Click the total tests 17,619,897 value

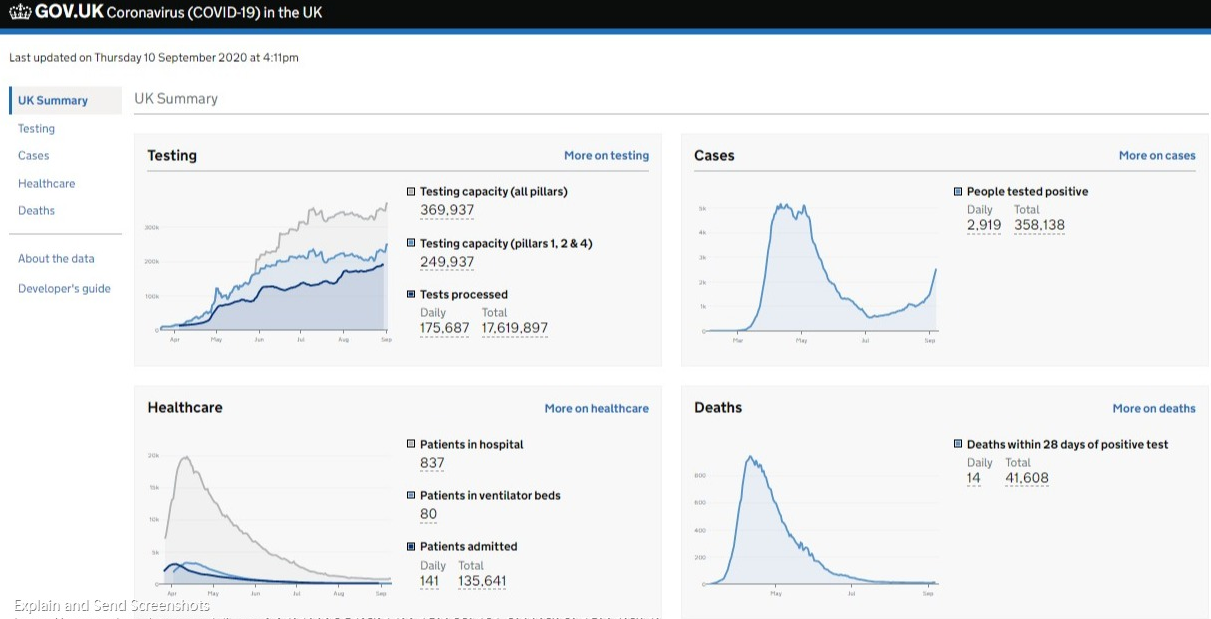pyautogui.click(x=514, y=328)
